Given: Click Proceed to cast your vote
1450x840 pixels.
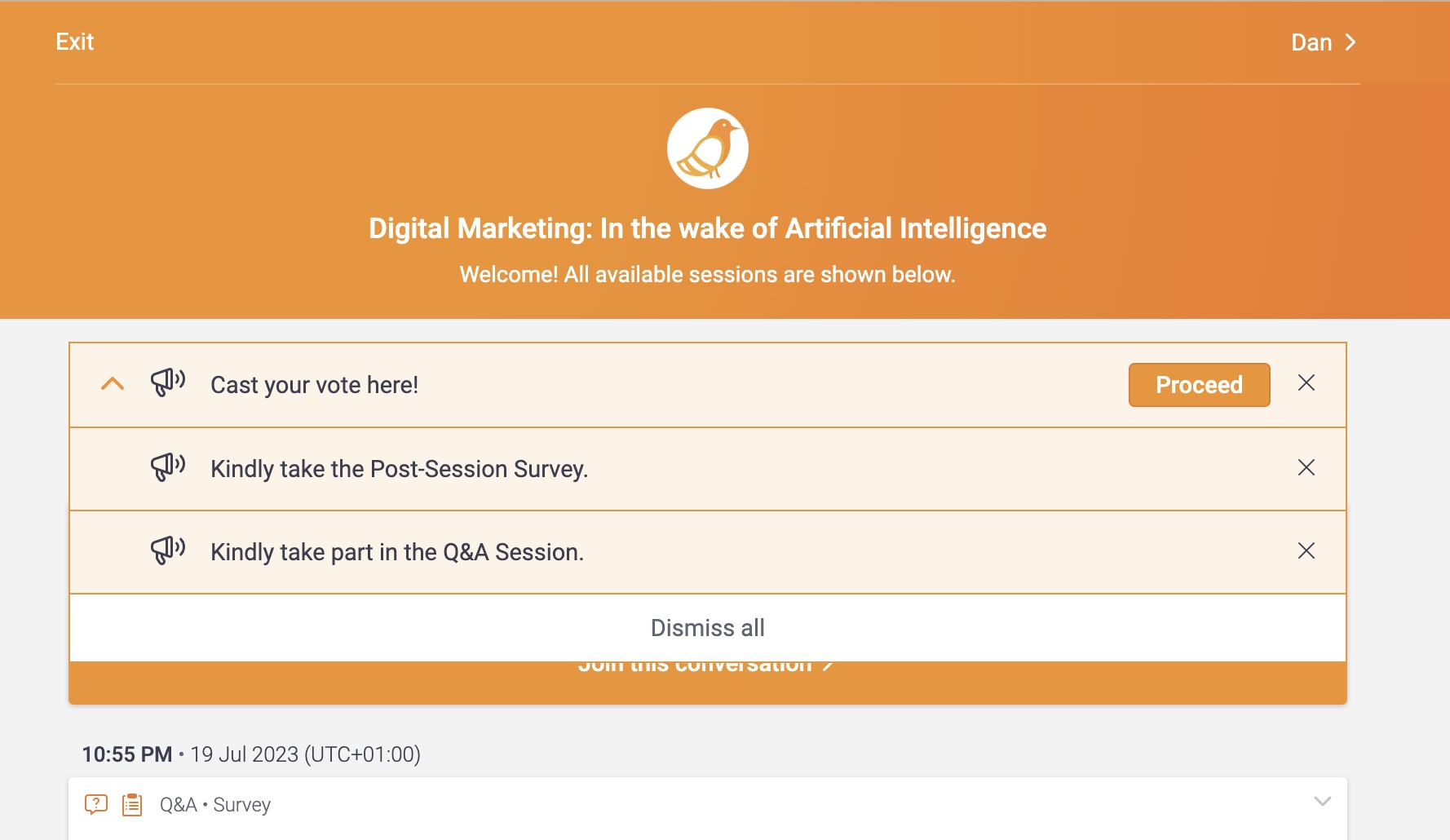Looking at the screenshot, I should (1199, 385).
